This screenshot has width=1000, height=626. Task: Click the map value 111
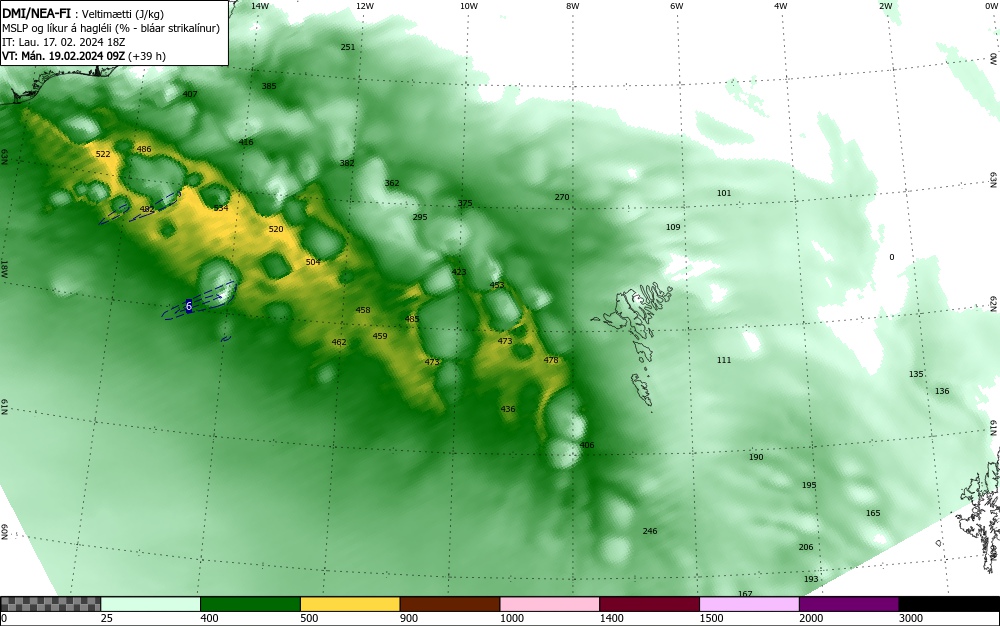pyautogui.click(x=724, y=361)
